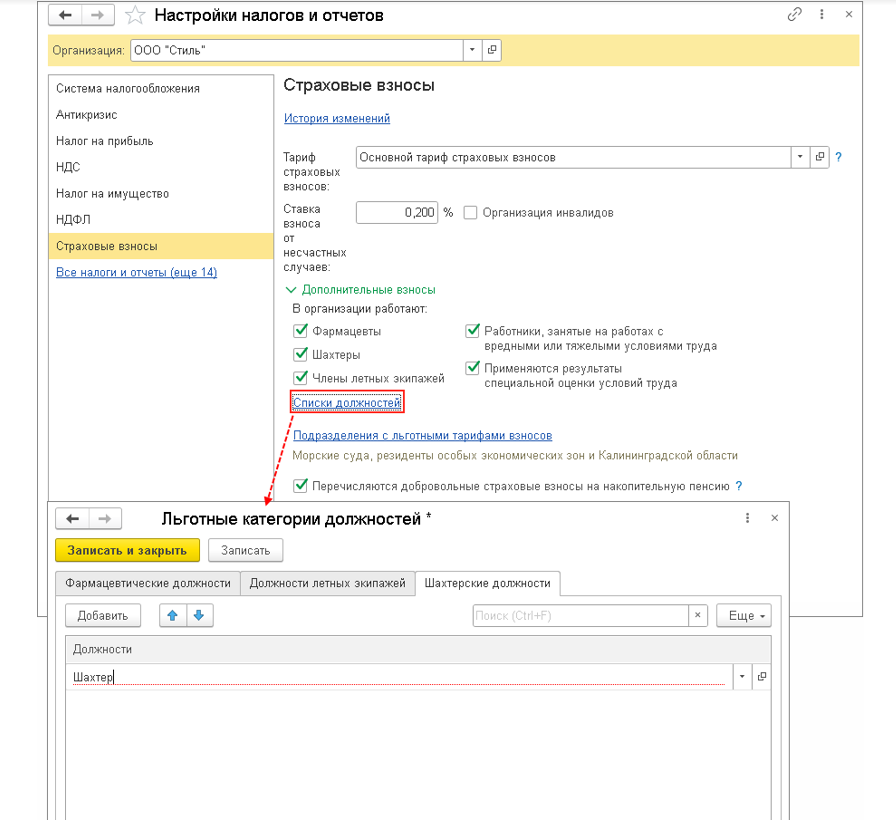The height and width of the screenshot is (820, 896).
Task: Click the help question mark beside tariff field
Action: tap(839, 157)
